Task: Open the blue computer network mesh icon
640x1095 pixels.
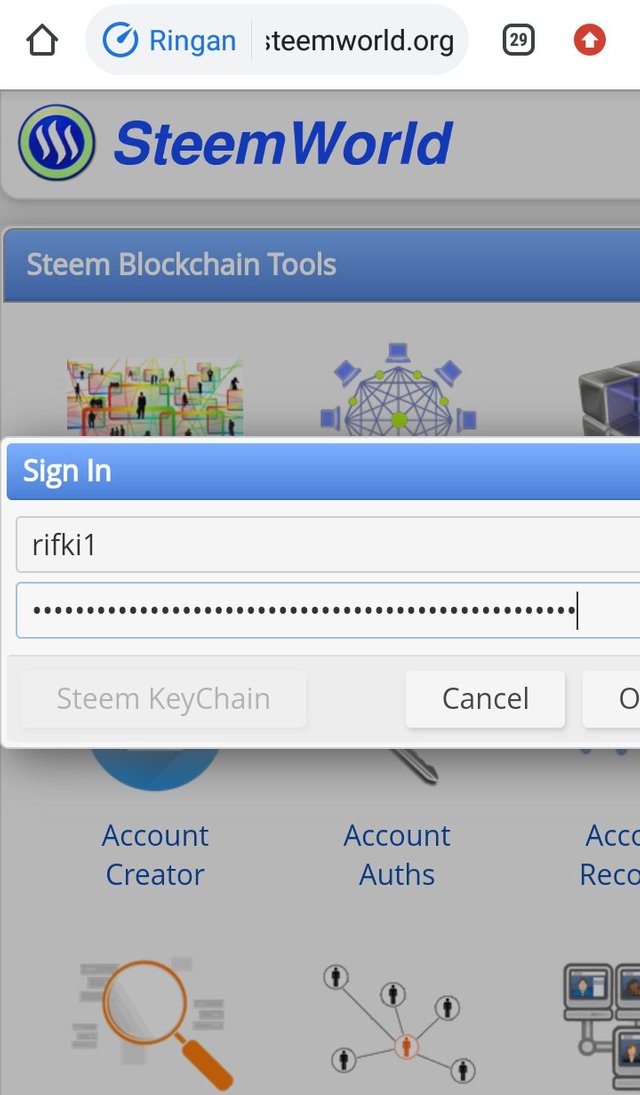Action: click(398, 389)
